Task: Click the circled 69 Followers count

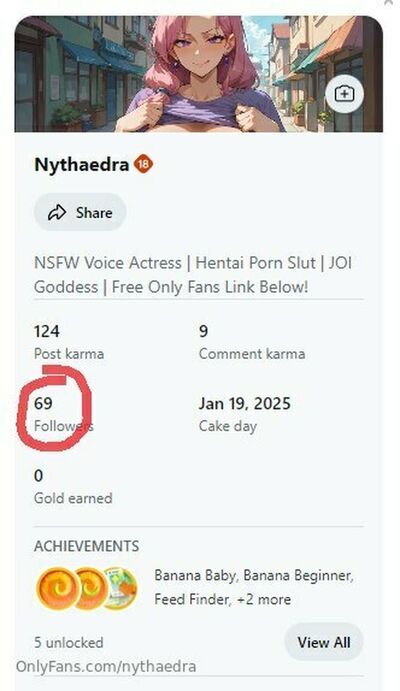Action: pos(63,414)
